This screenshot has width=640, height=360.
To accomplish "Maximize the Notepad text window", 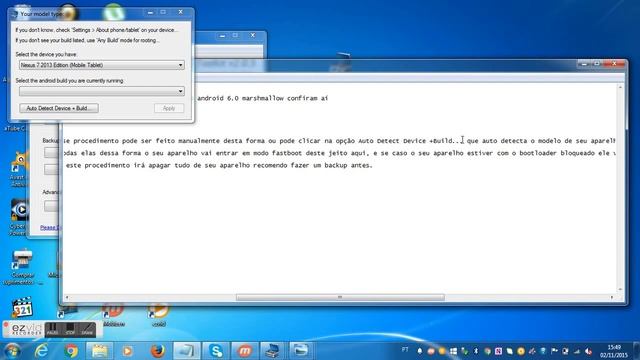I will tap(597, 64).
